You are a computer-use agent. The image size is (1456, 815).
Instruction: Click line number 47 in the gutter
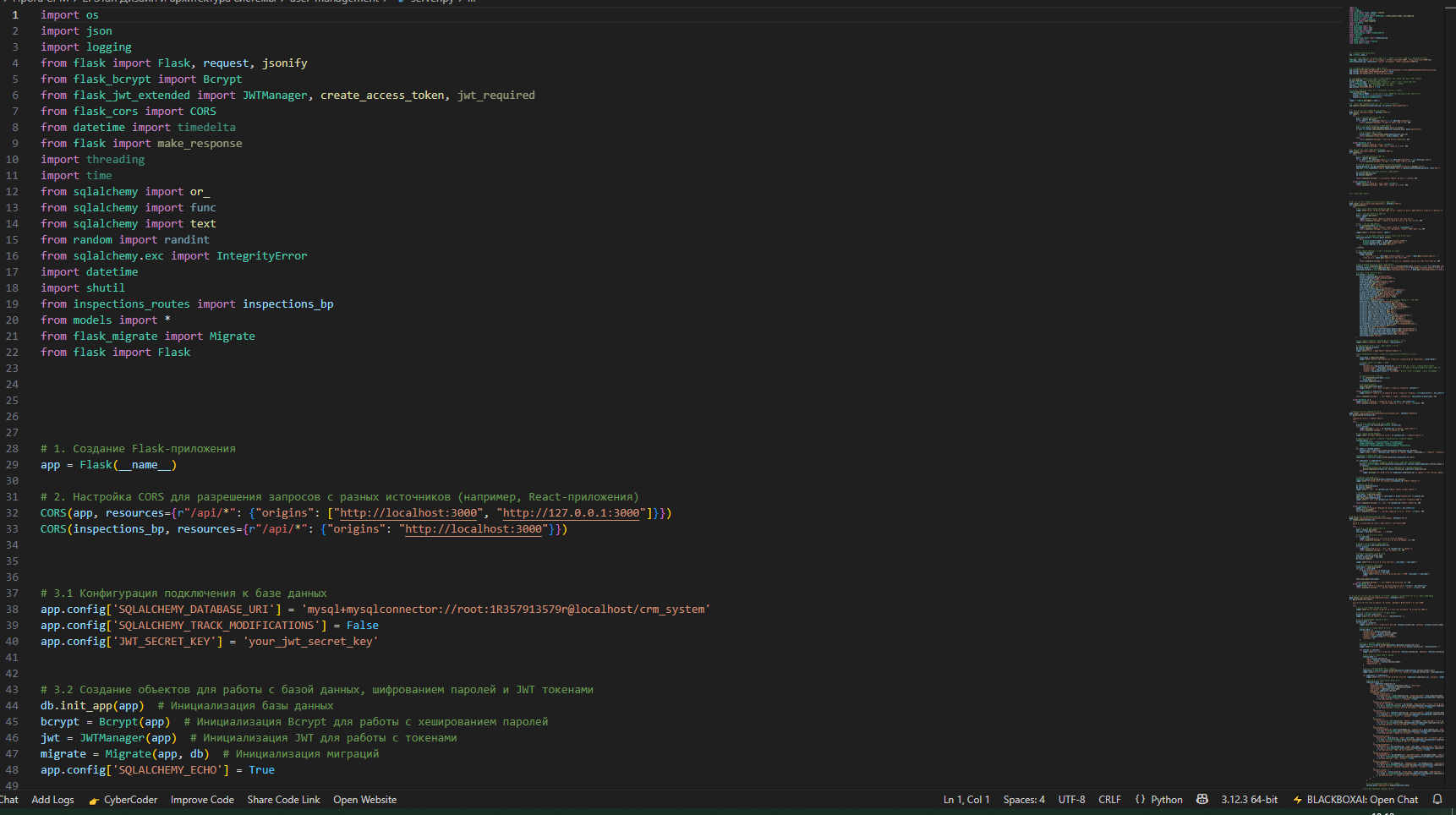tap(12, 754)
